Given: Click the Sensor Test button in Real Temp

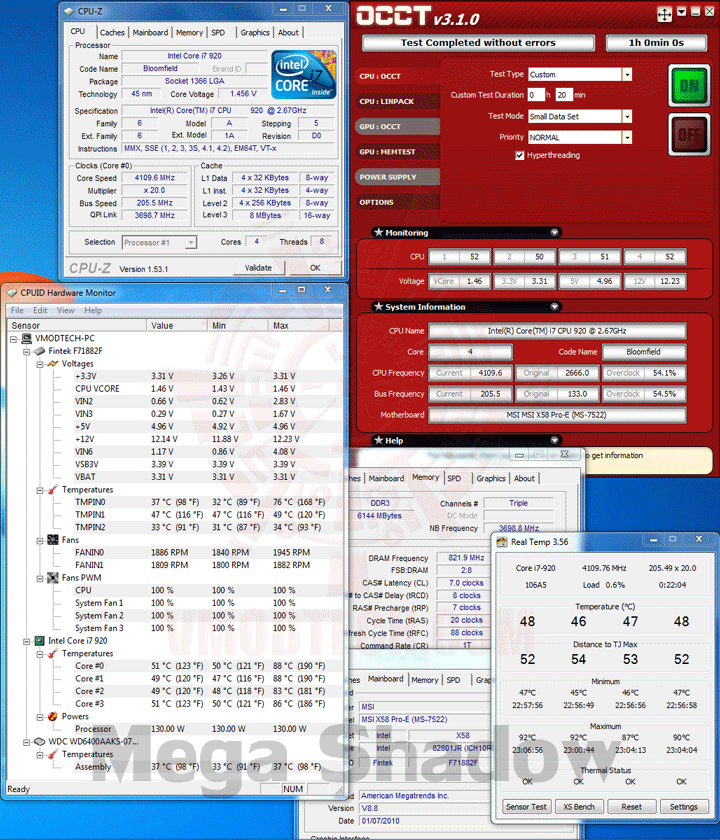Looking at the screenshot, I should pos(526,807).
